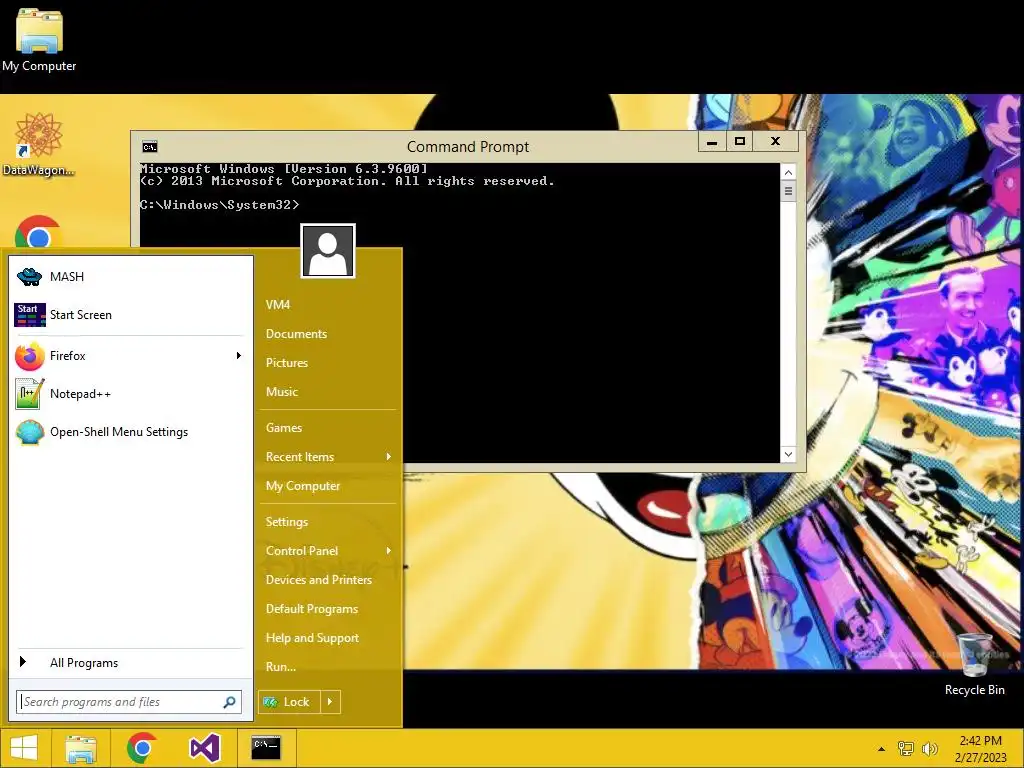Click the Search programs and files field
Viewport: 1024px width, 768px height.
pyautogui.click(x=129, y=702)
